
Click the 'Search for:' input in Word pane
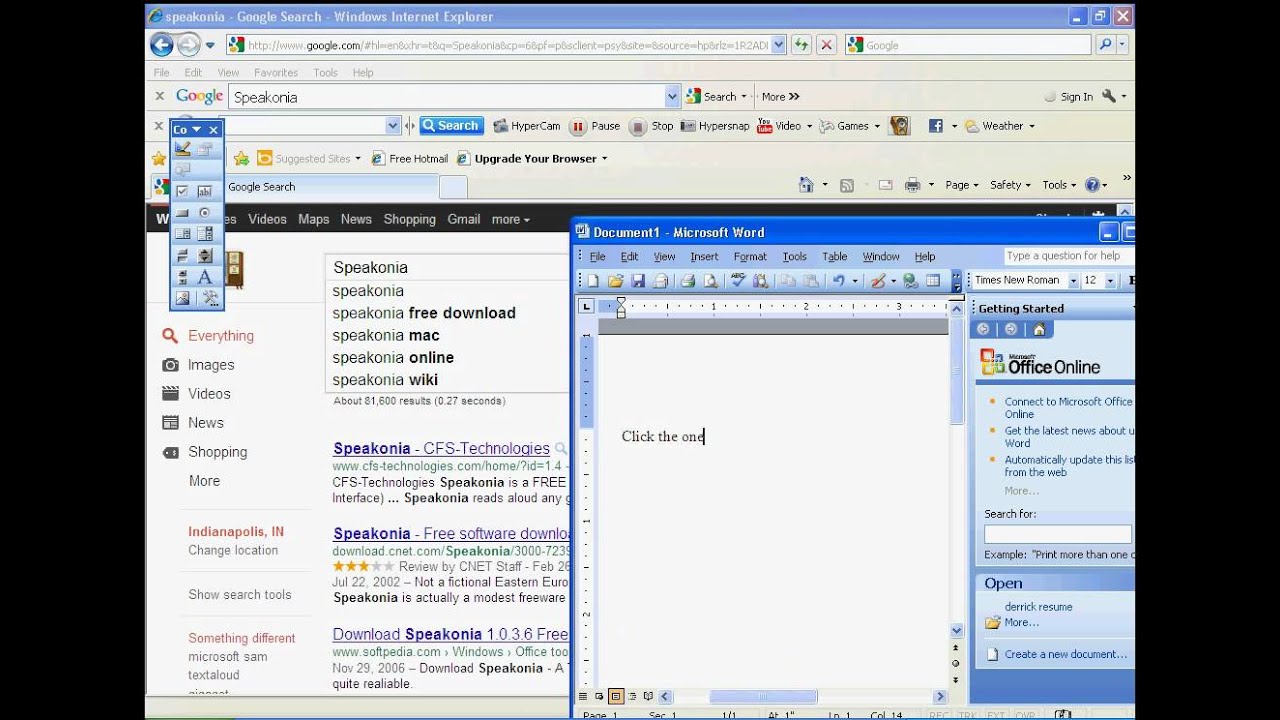(x=1058, y=534)
